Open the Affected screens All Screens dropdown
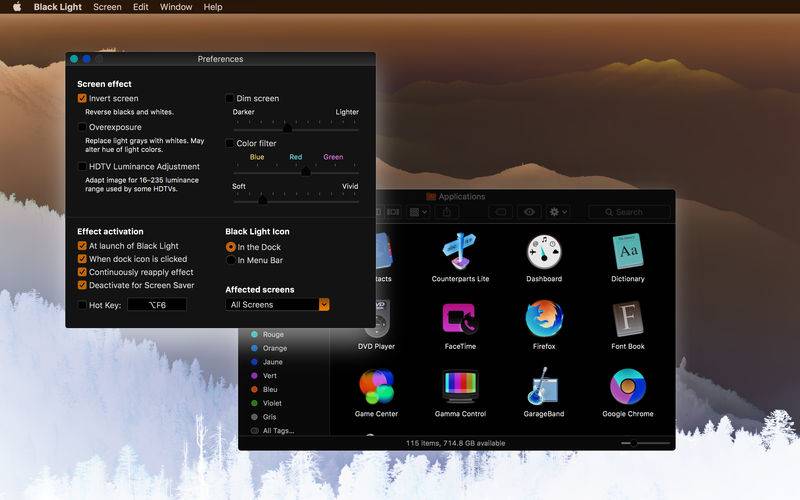 277,305
